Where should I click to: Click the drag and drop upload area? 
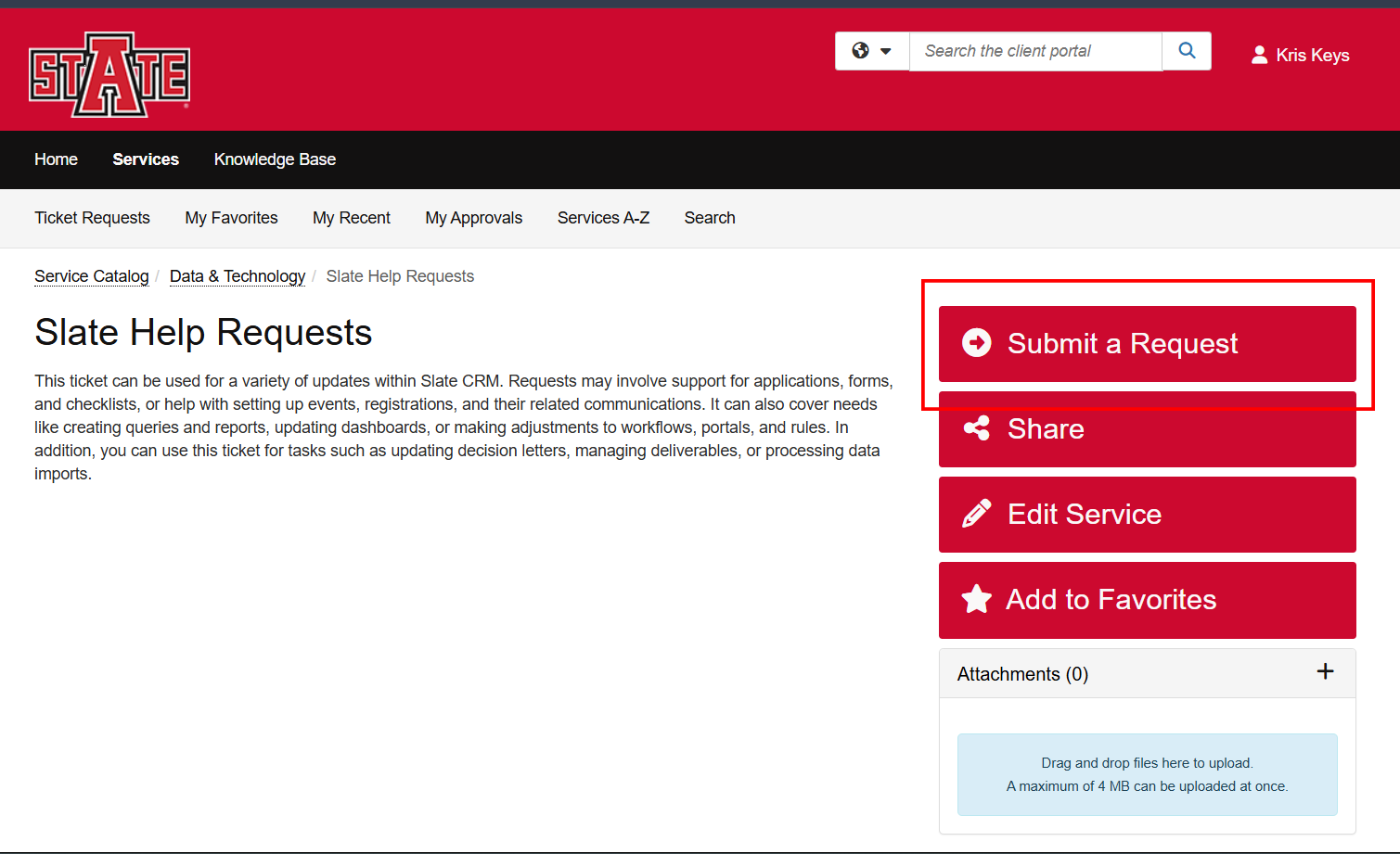[x=1148, y=774]
